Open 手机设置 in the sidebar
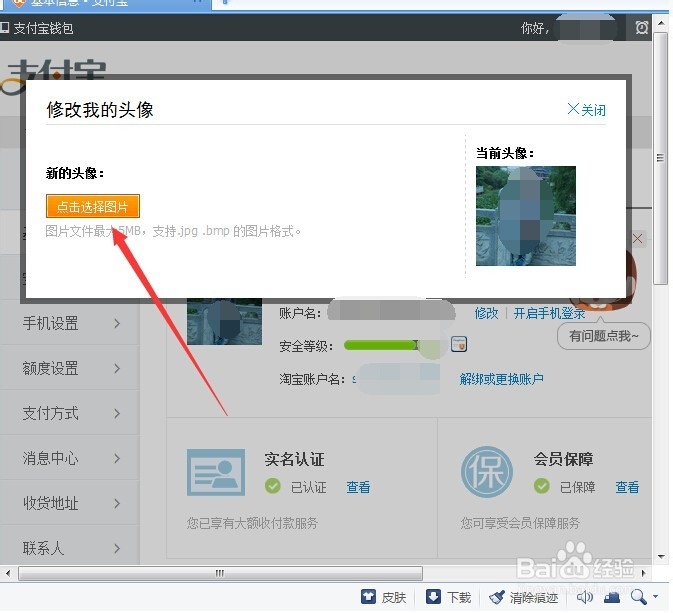Viewport: 673px width, 613px height. click(x=50, y=323)
